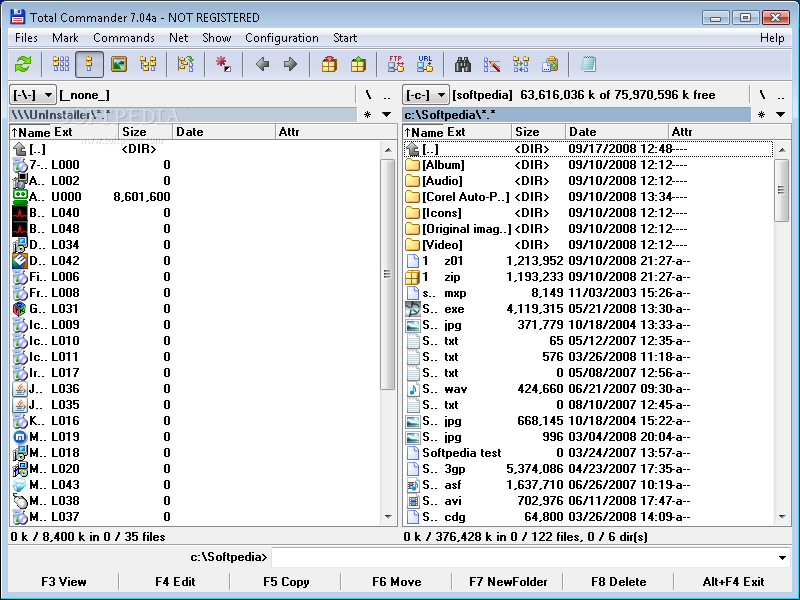This screenshot has height=600, width=800.
Task: Open the Start menu item
Action: pyautogui.click(x=345, y=38)
